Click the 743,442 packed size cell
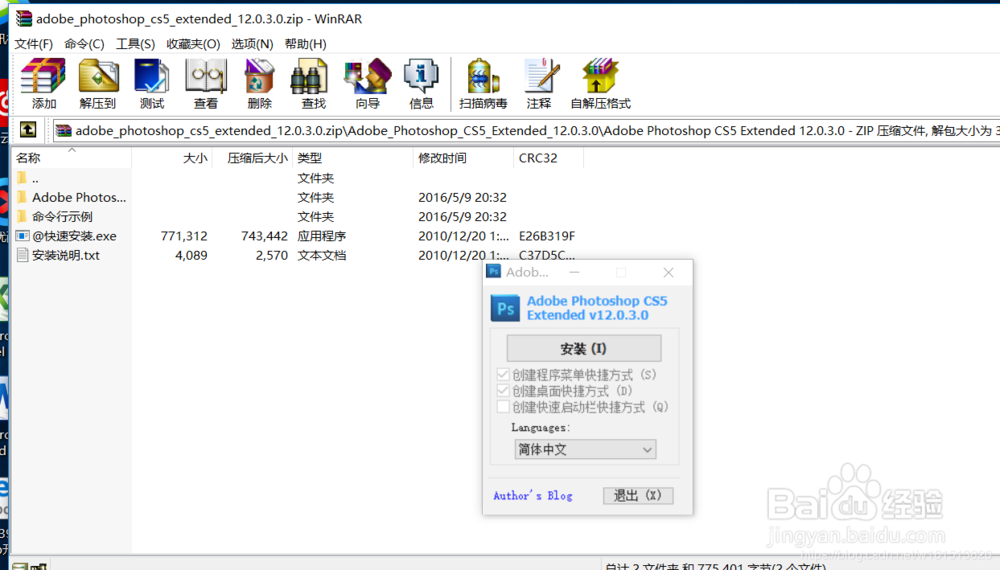 coord(264,236)
